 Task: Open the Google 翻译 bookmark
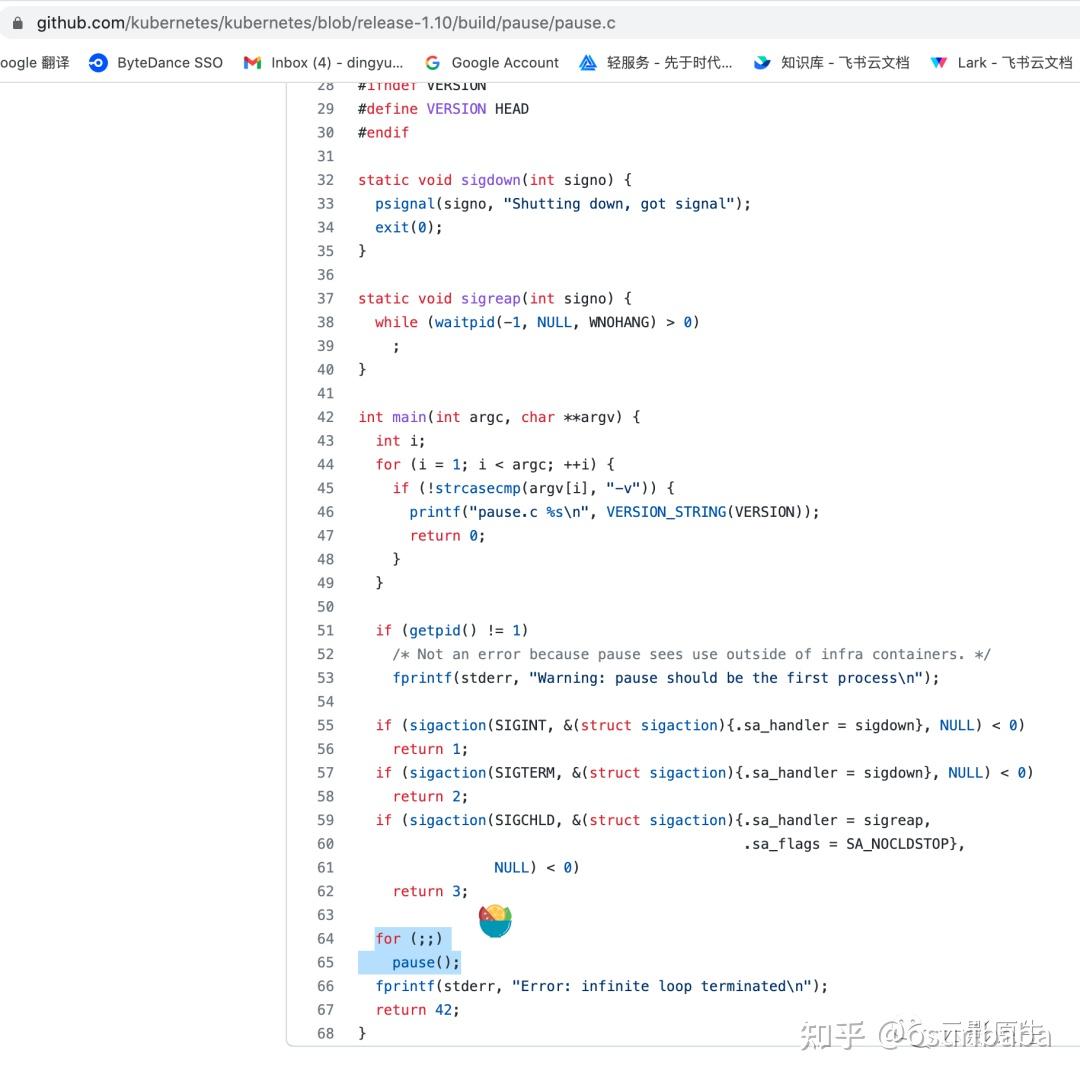pos(34,63)
